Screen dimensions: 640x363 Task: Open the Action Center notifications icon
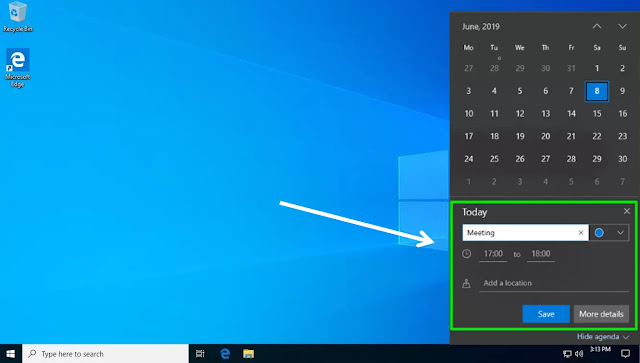coord(625,354)
